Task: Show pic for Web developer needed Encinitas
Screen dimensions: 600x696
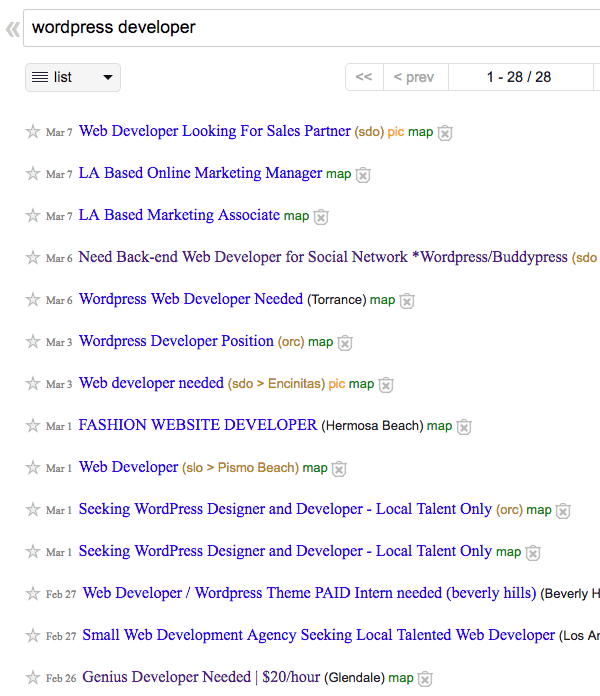Action: [337, 384]
